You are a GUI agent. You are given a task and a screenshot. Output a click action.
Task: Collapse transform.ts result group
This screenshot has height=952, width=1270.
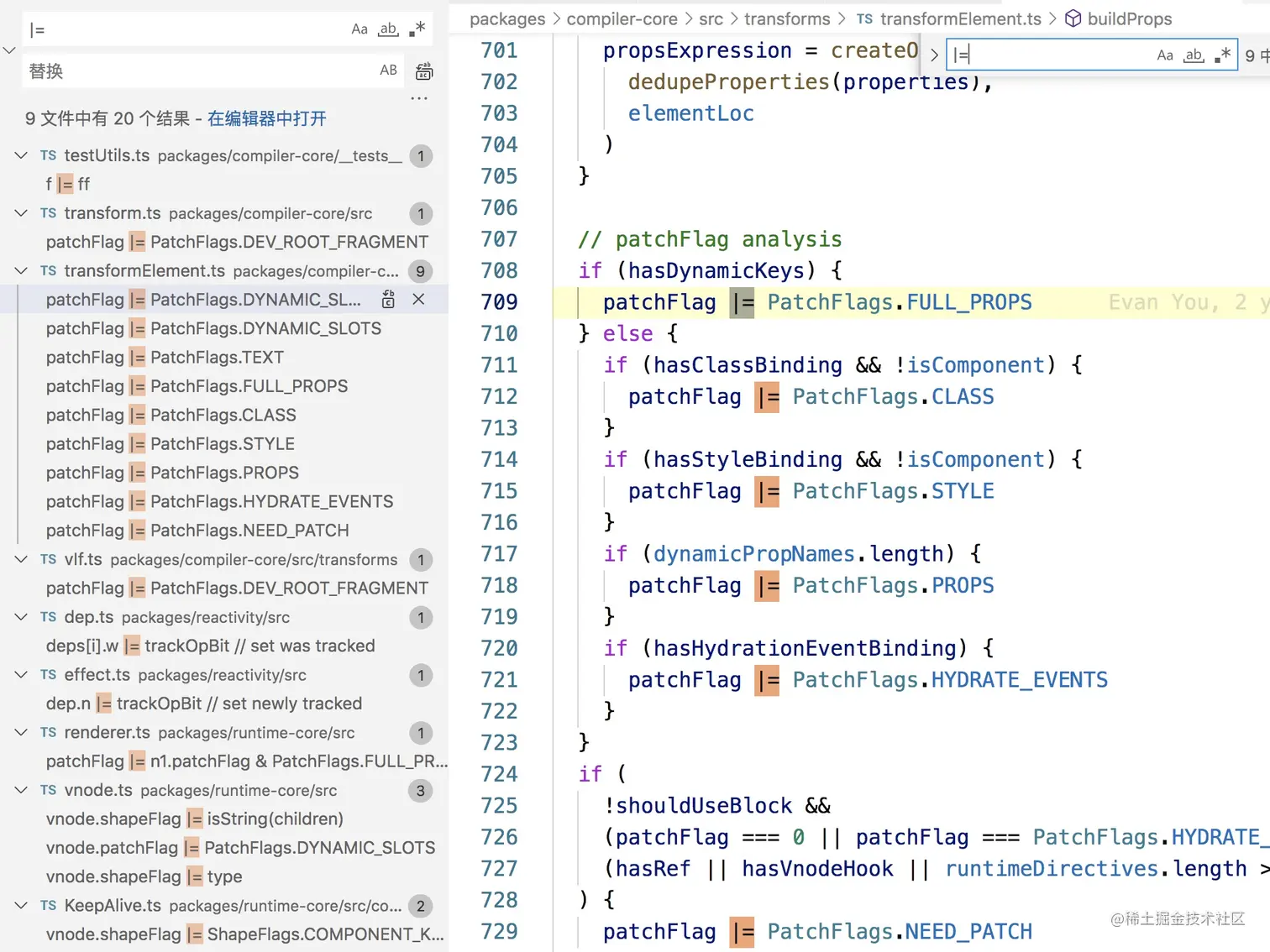[21, 213]
